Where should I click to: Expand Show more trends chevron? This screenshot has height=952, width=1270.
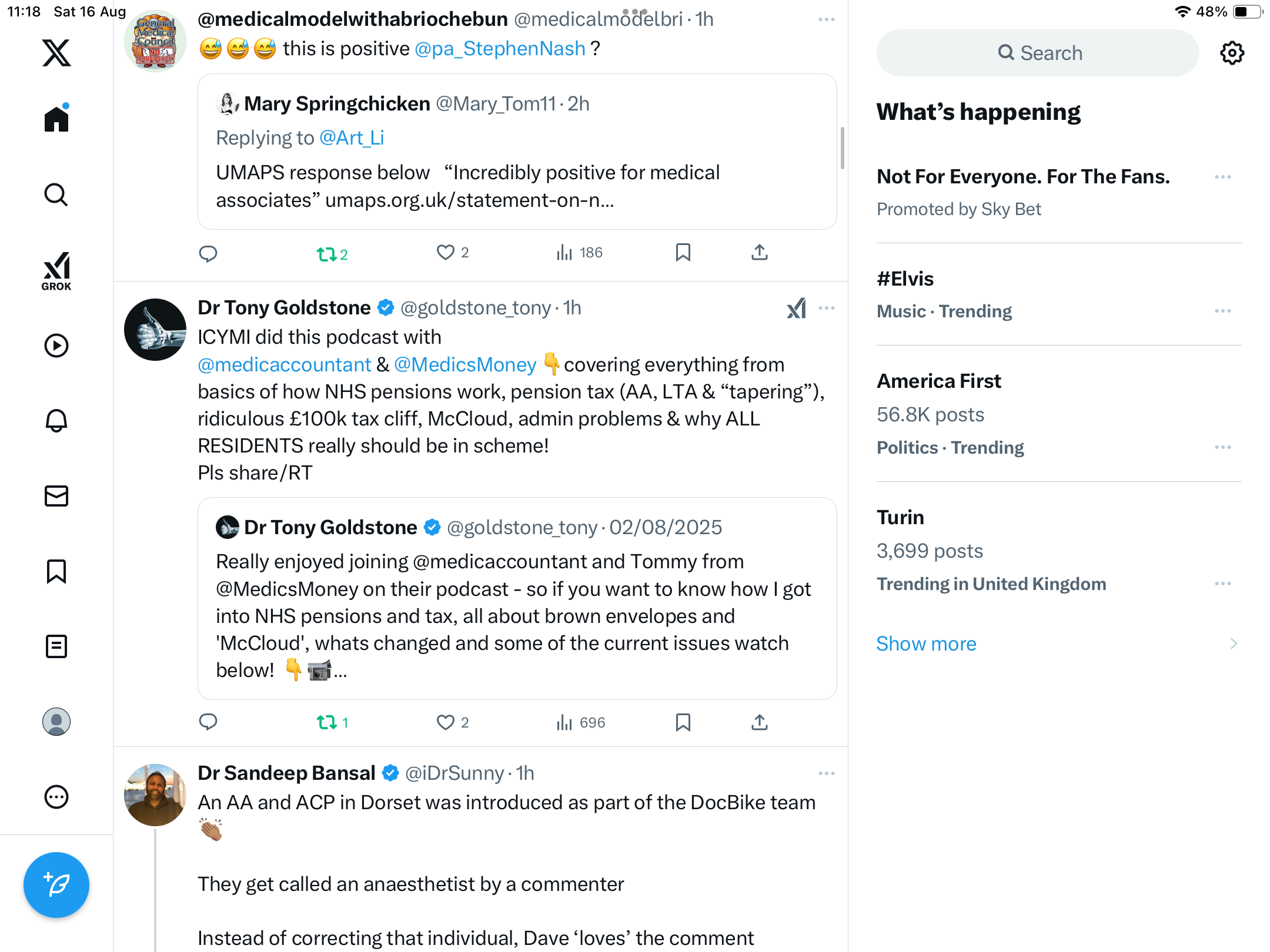click(1233, 643)
